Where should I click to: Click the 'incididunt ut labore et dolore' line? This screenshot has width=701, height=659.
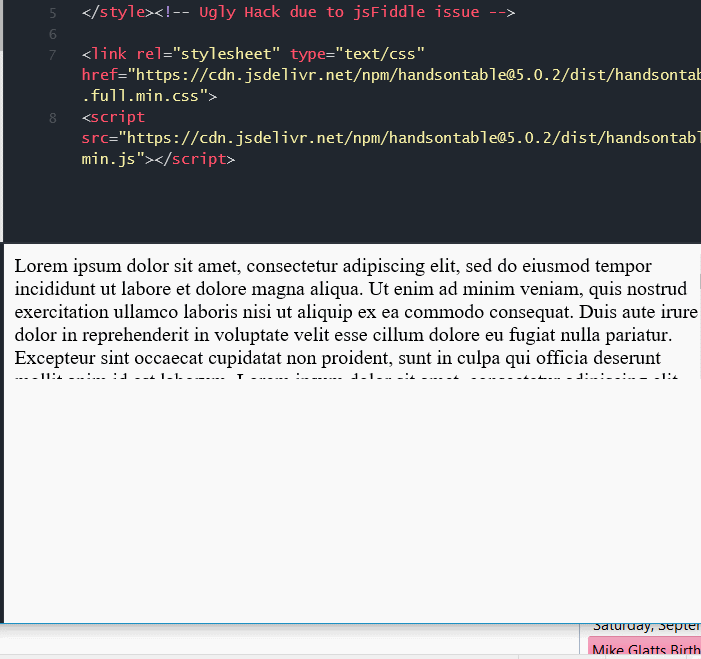tap(350, 289)
